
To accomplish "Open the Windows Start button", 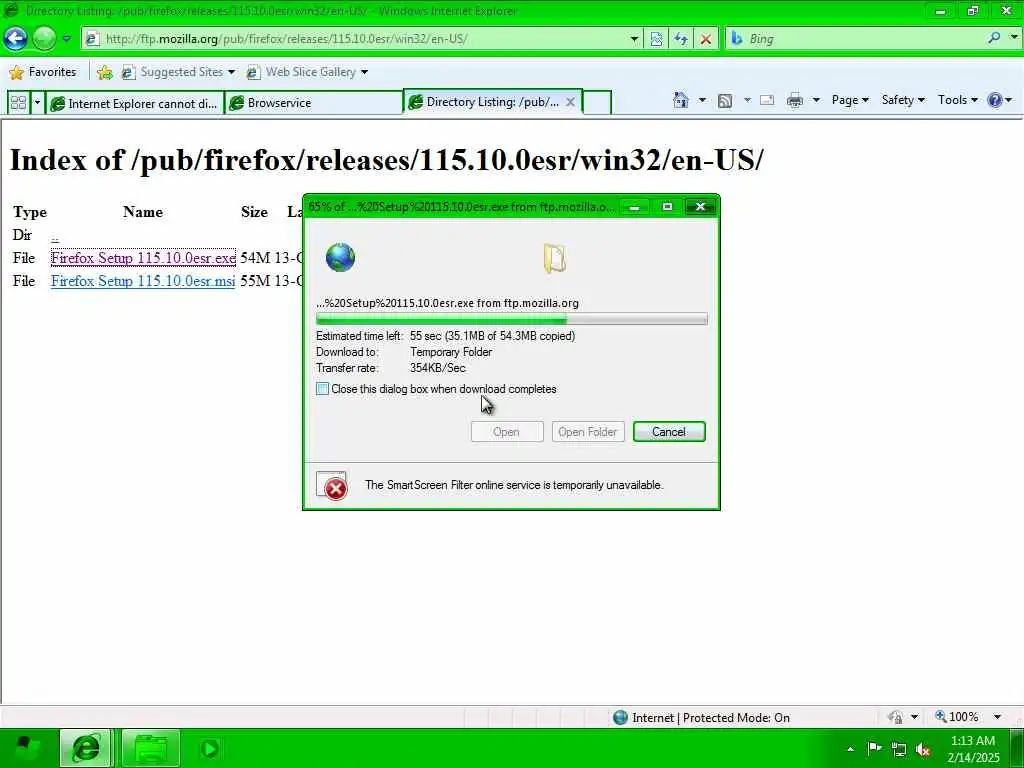I will [26, 748].
